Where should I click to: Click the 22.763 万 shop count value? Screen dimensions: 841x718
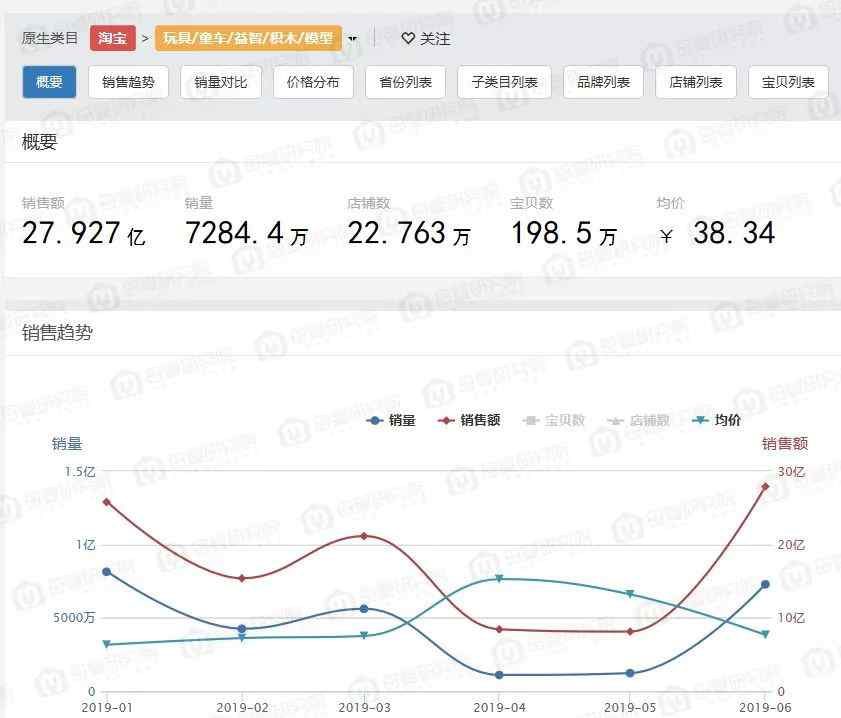tap(409, 233)
